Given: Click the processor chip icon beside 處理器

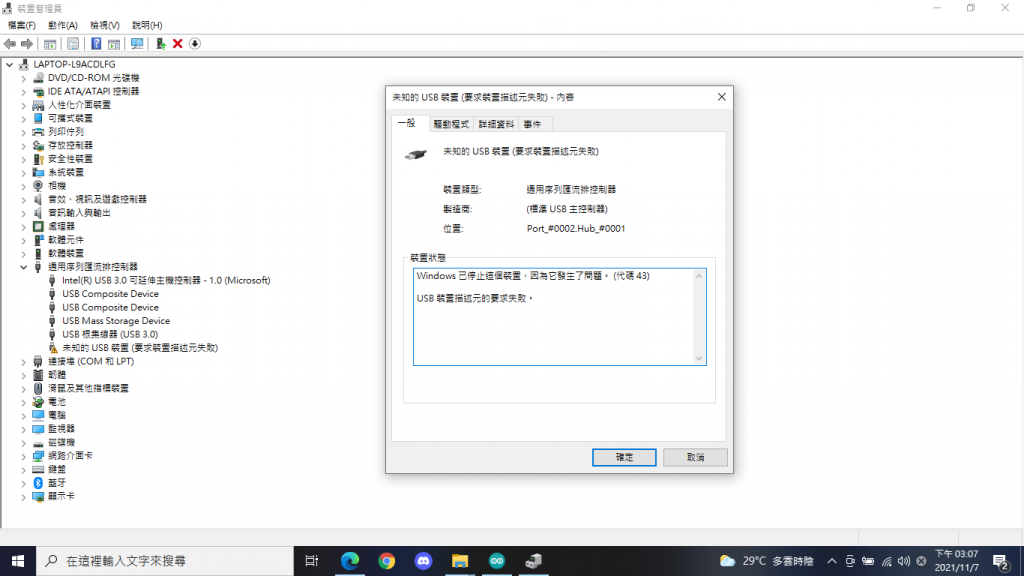Looking at the screenshot, I should (x=38, y=226).
